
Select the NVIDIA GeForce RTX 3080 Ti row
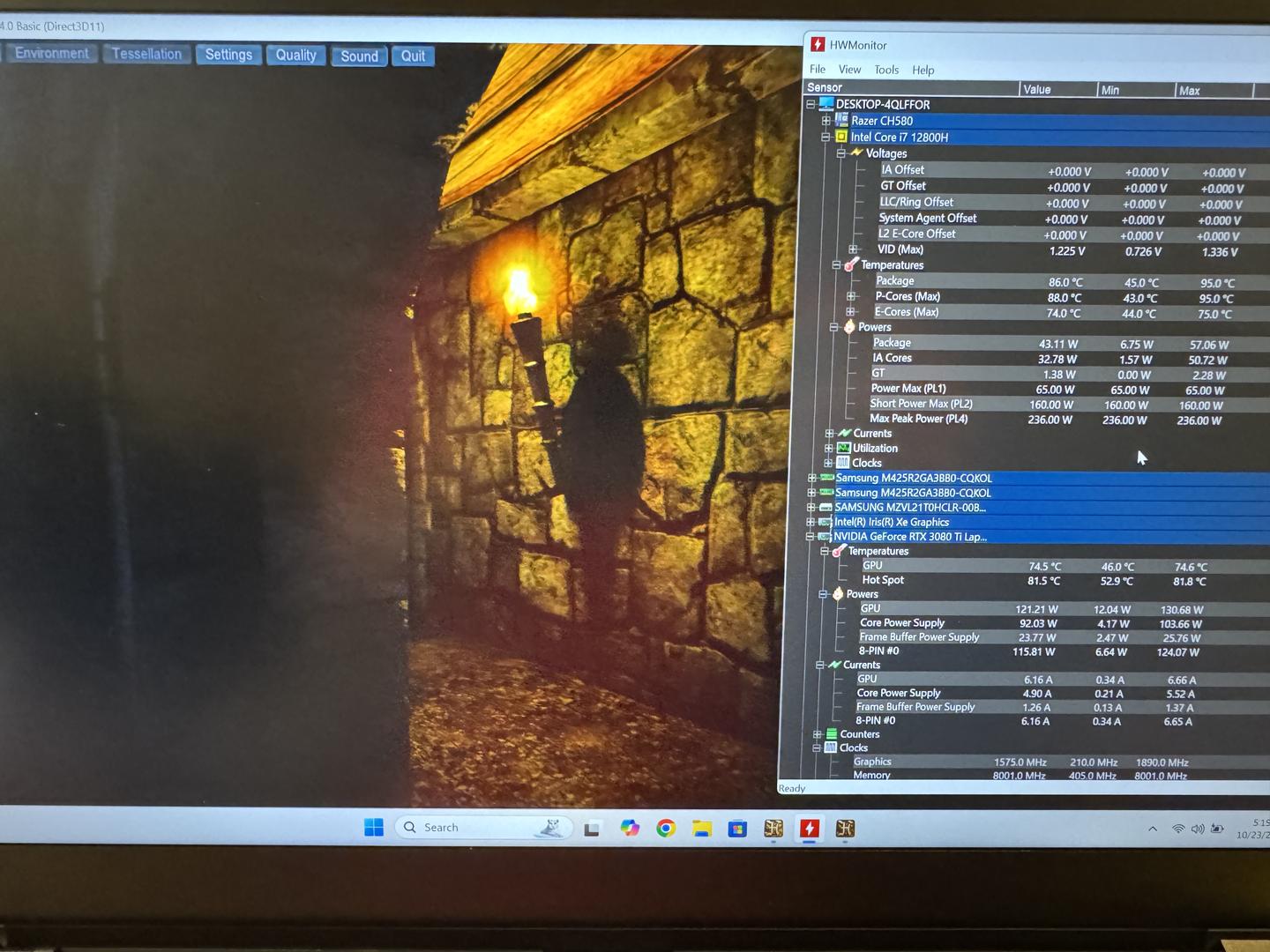click(x=909, y=537)
